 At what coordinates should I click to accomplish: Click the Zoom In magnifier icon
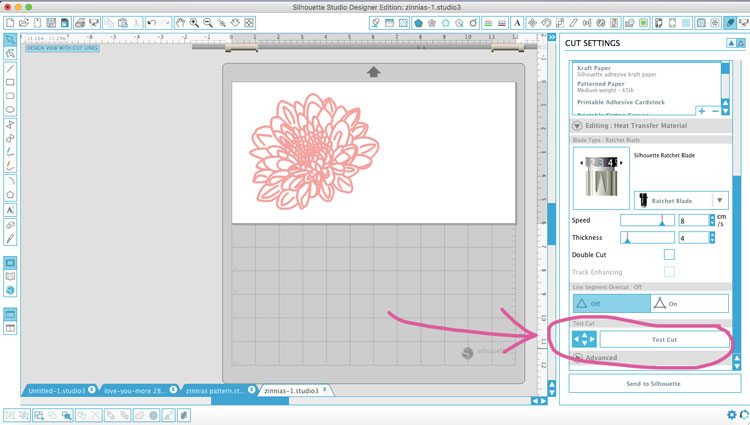[194, 22]
